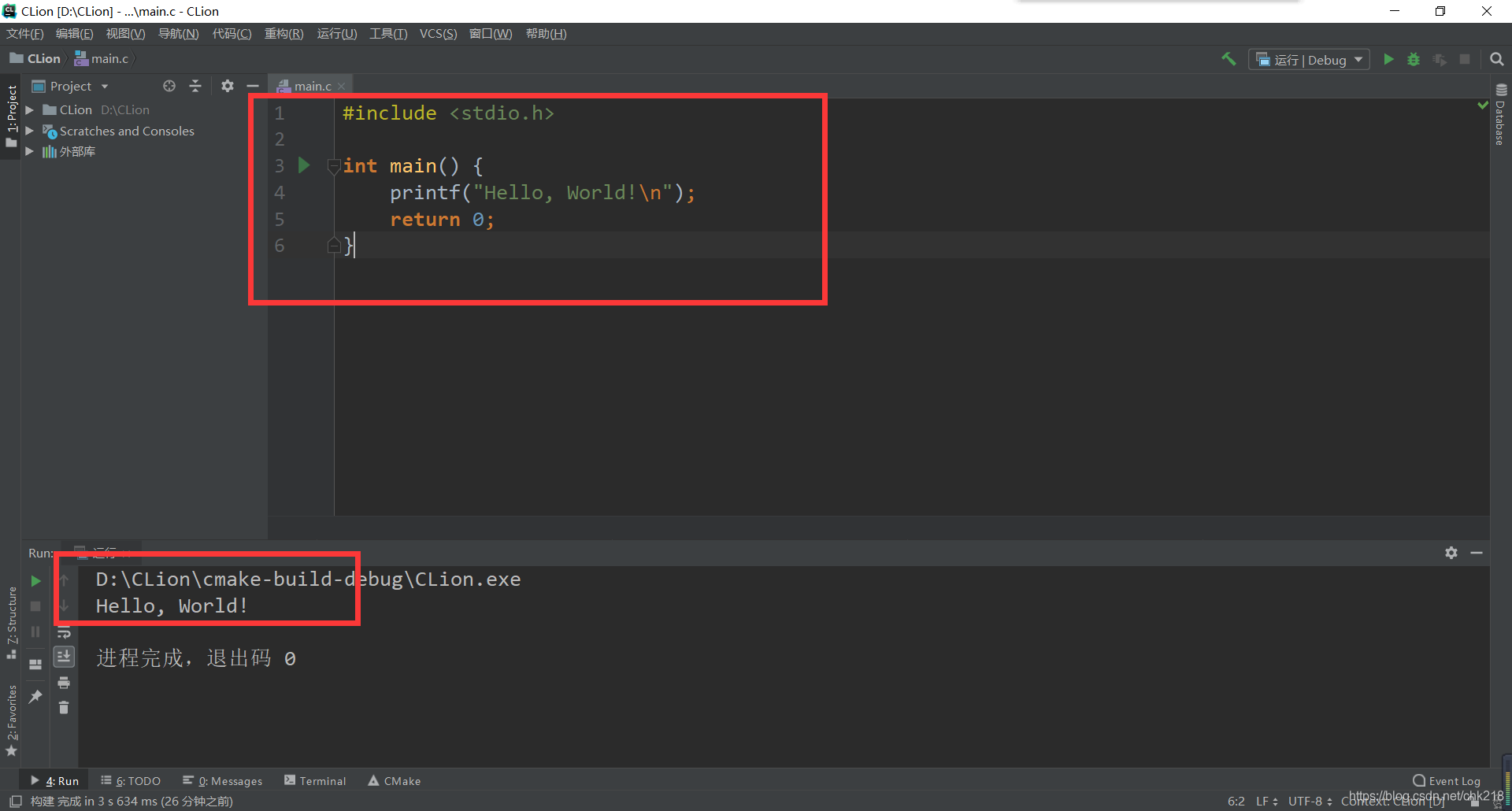Clear all Run console output with the trash icon

point(64,708)
